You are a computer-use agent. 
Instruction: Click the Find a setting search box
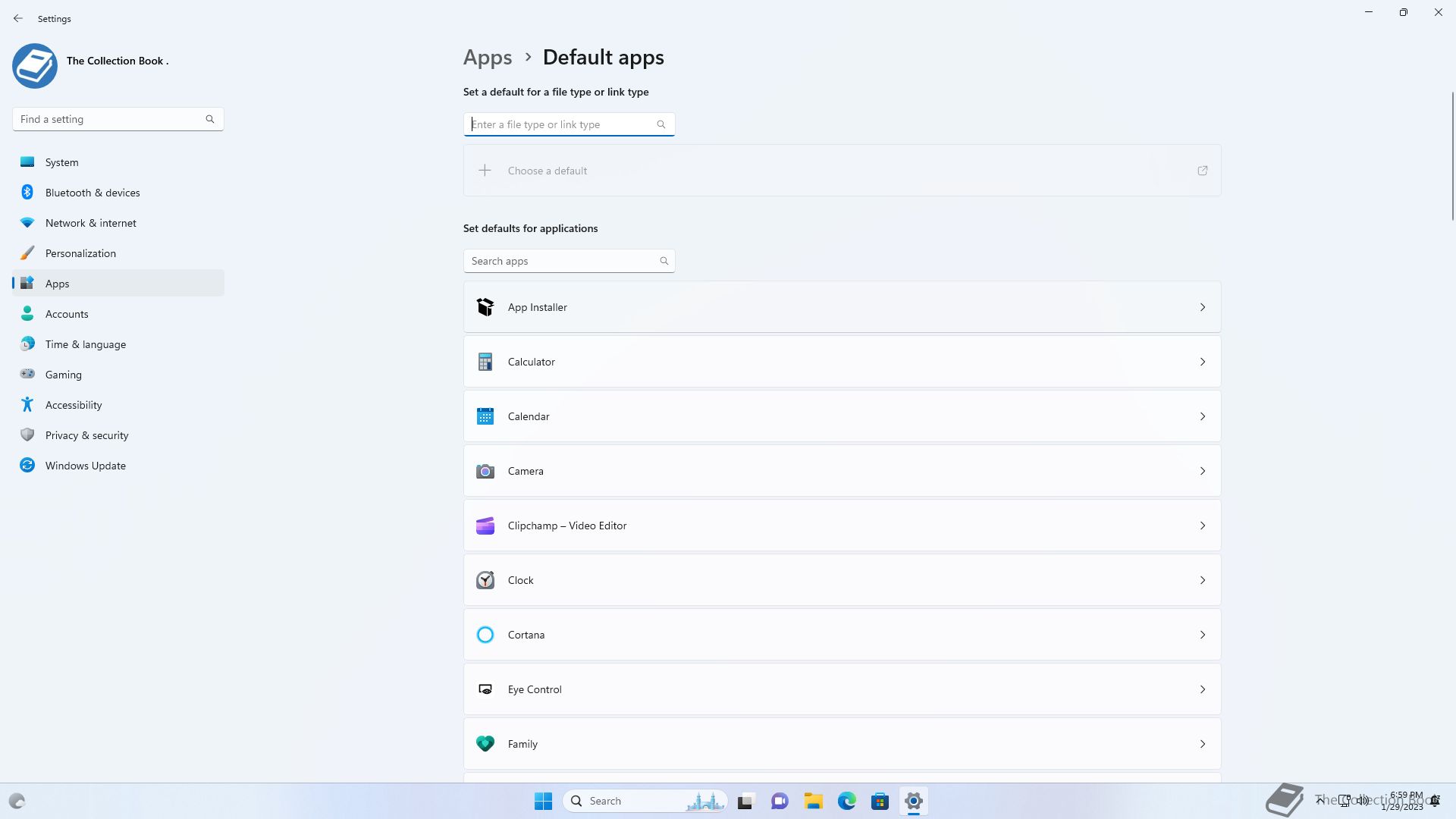pyautogui.click(x=118, y=119)
